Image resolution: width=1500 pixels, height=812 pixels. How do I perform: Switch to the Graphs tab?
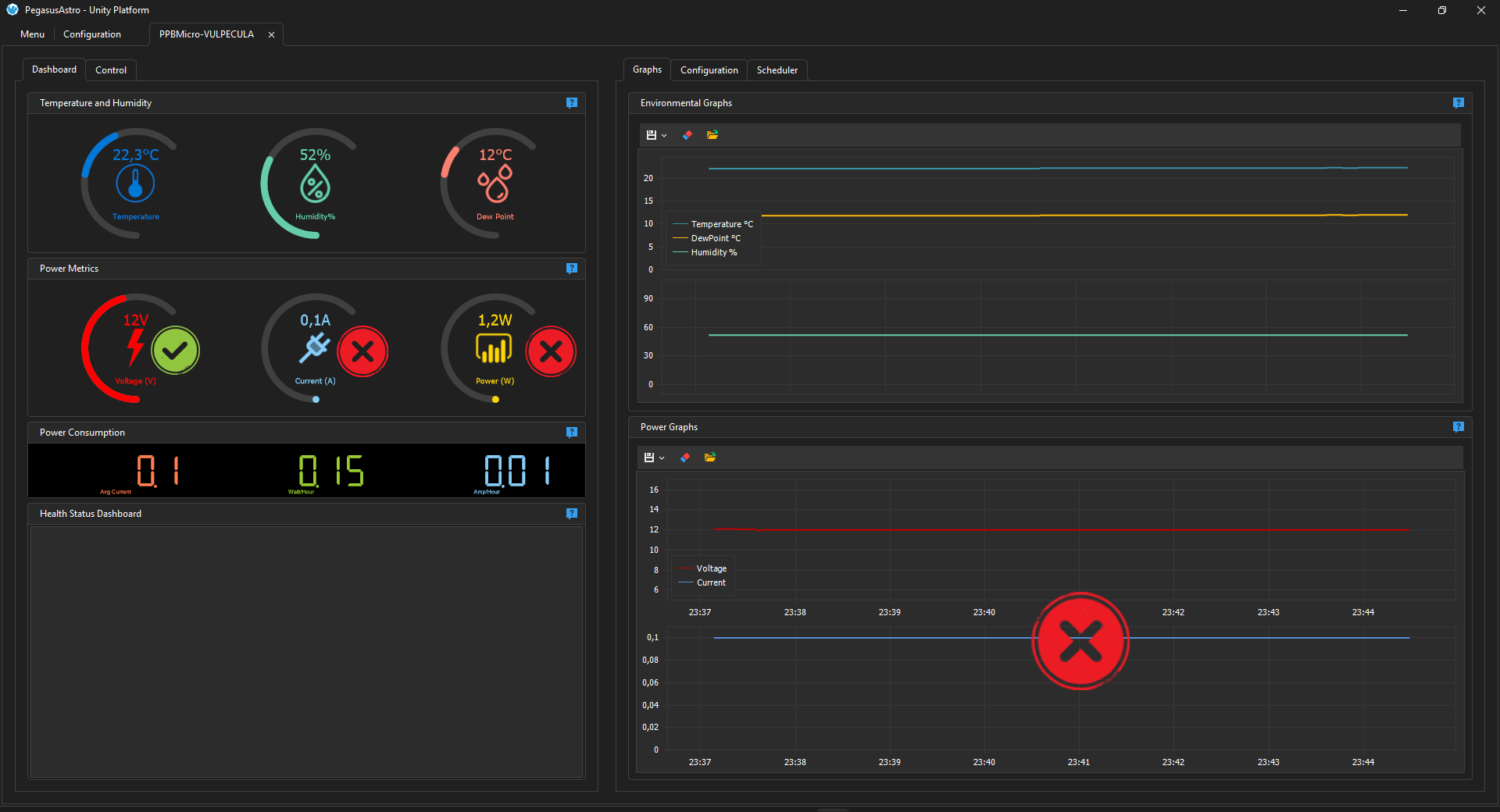tap(647, 69)
